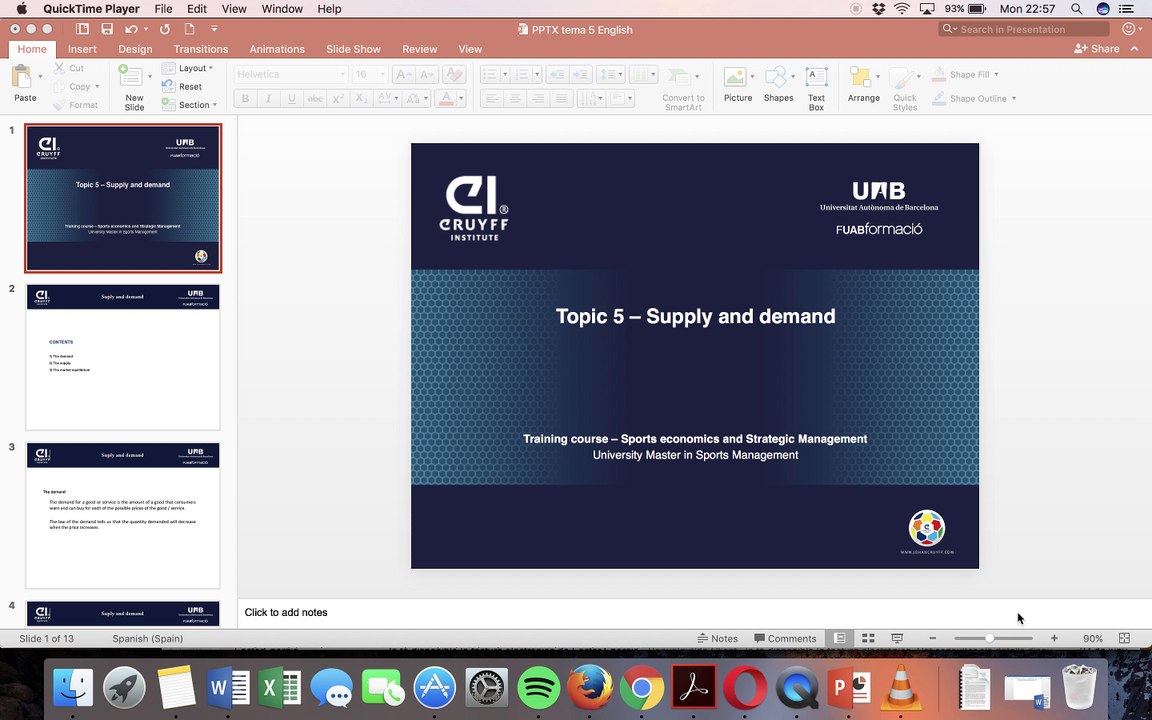1152x720 pixels.
Task: Insert a Picture from ribbon
Action: click(x=738, y=85)
